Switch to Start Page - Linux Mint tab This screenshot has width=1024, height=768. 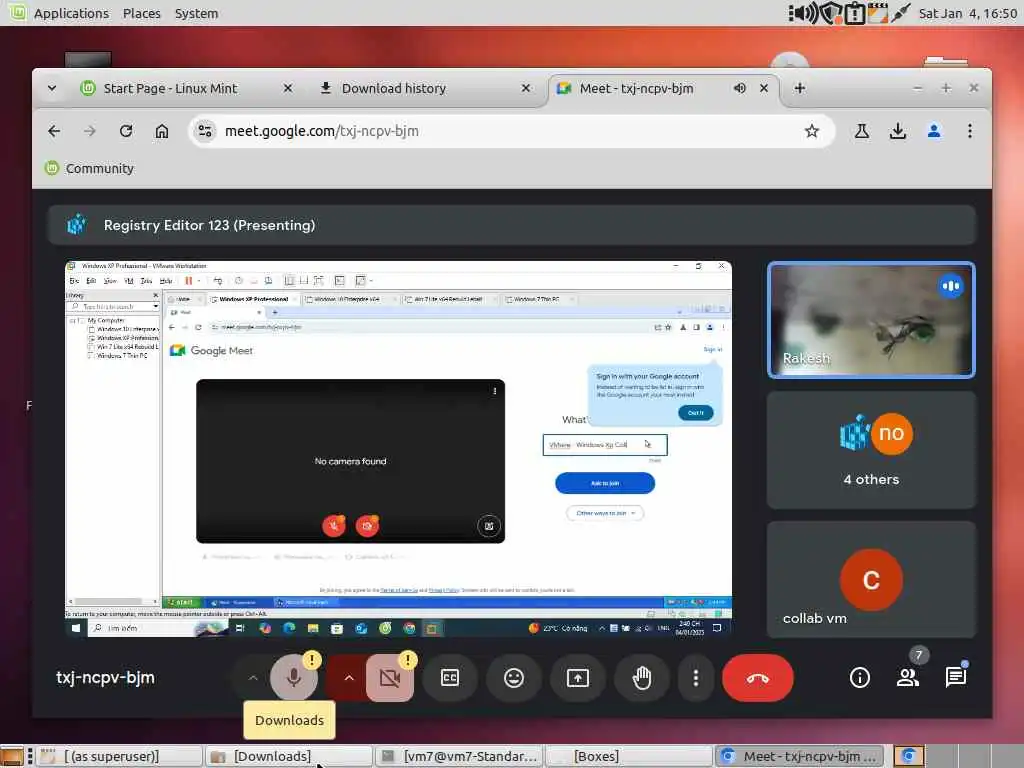tap(170, 88)
